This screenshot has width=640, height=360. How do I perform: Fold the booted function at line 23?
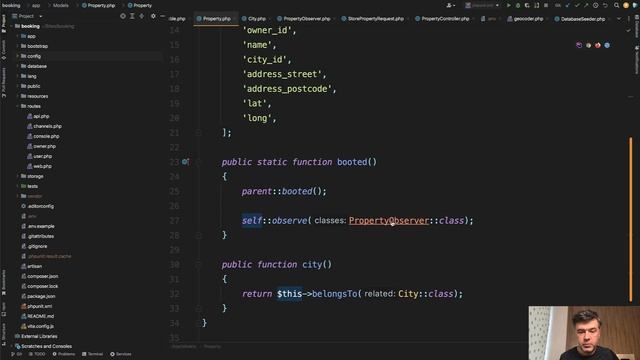(x=198, y=162)
